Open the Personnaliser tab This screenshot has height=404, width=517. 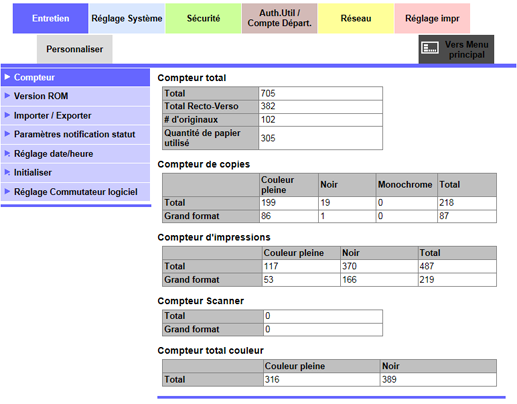tap(75, 49)
